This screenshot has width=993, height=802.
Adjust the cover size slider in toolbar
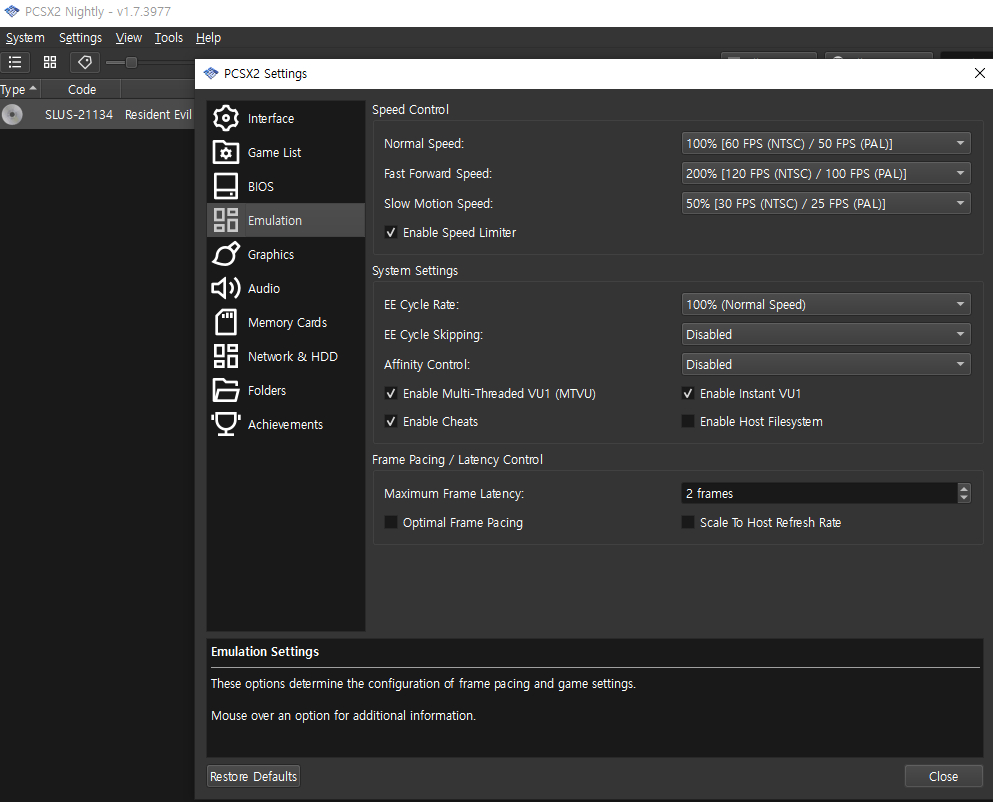tap(131, 62)
